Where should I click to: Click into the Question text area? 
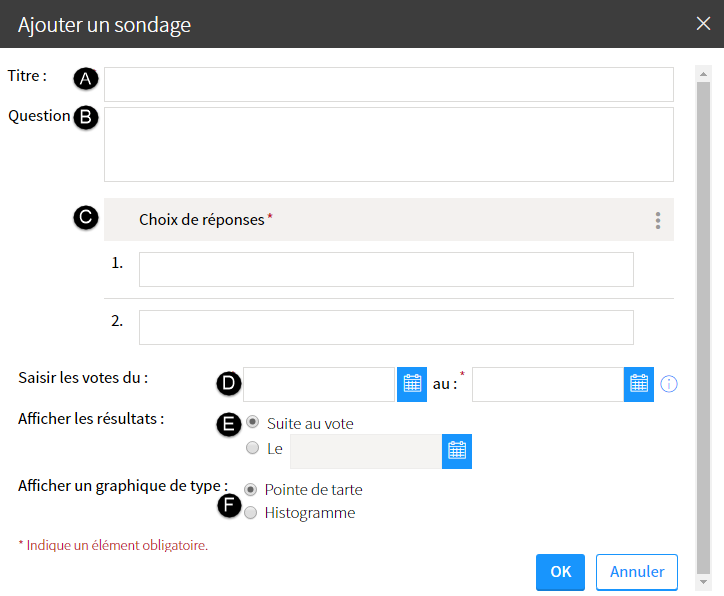389,144
